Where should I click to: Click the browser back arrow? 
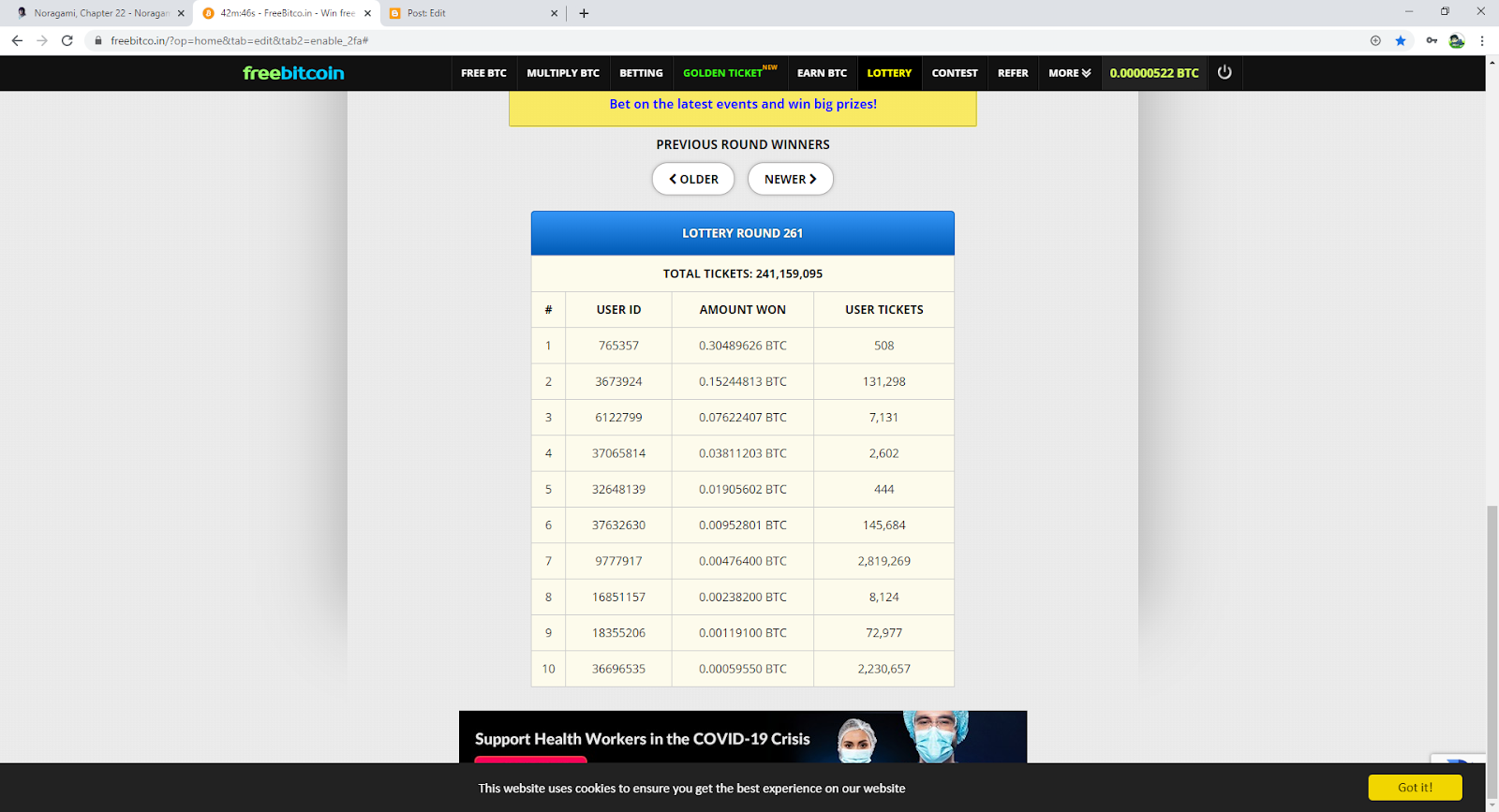point(17,40)
